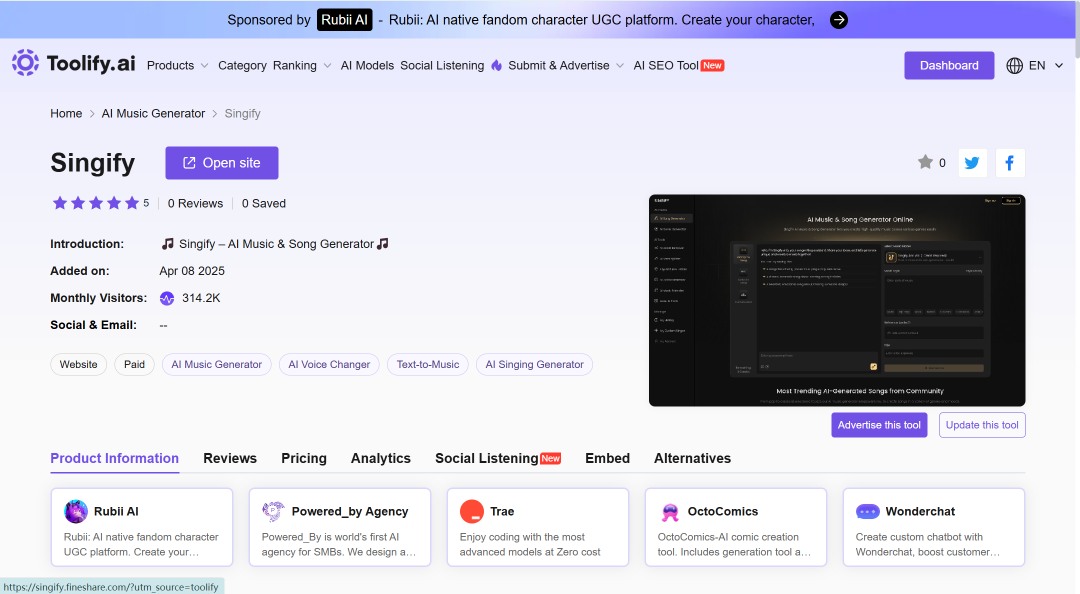
Task: Click the Dashboard button
Action: coord(949,65)
